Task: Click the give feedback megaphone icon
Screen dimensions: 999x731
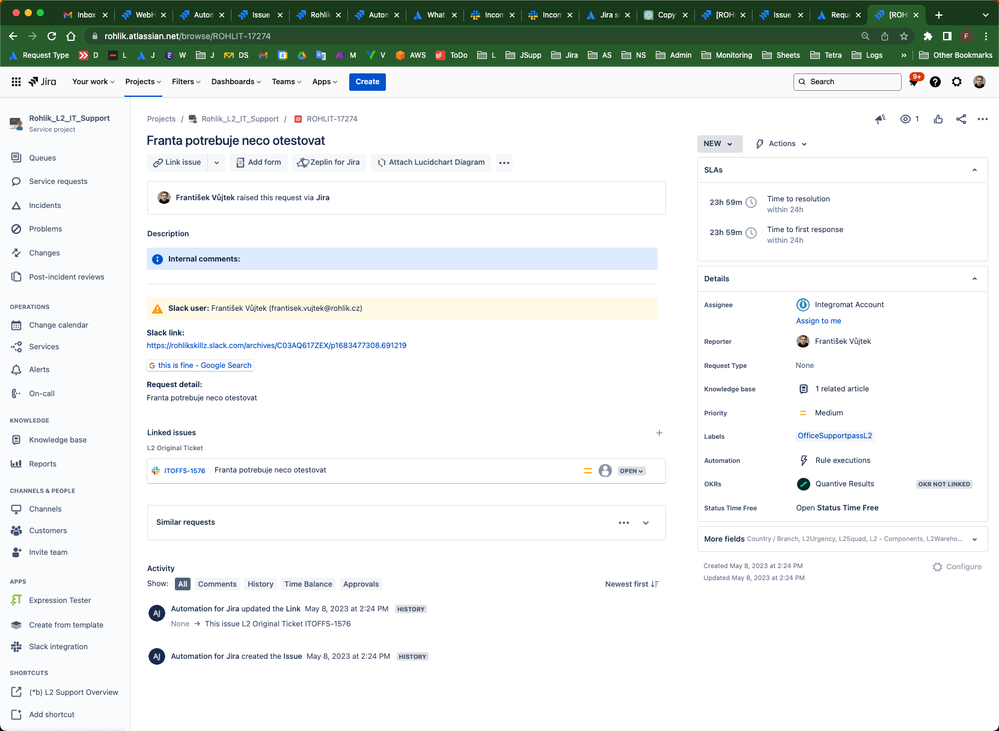Action: [880, 119]
